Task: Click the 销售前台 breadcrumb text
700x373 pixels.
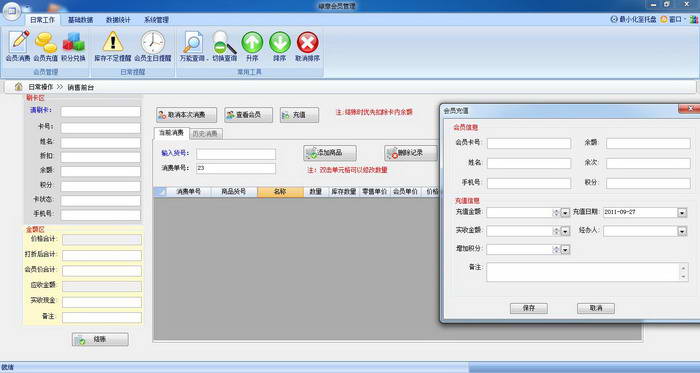Action: [81, 87]
